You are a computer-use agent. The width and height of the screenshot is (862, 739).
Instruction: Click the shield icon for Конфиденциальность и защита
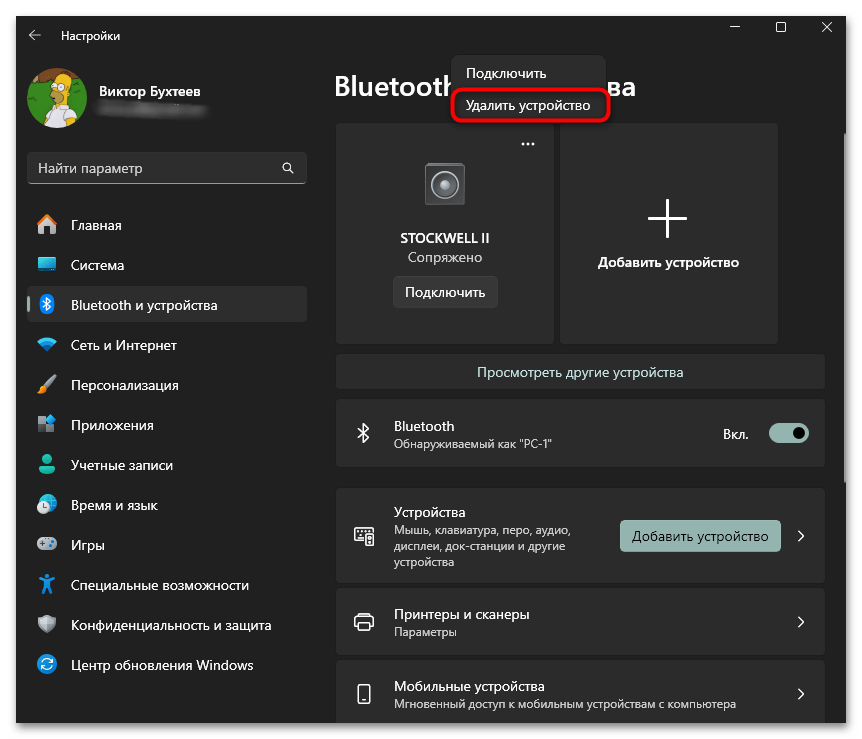(x=47, y=624)
